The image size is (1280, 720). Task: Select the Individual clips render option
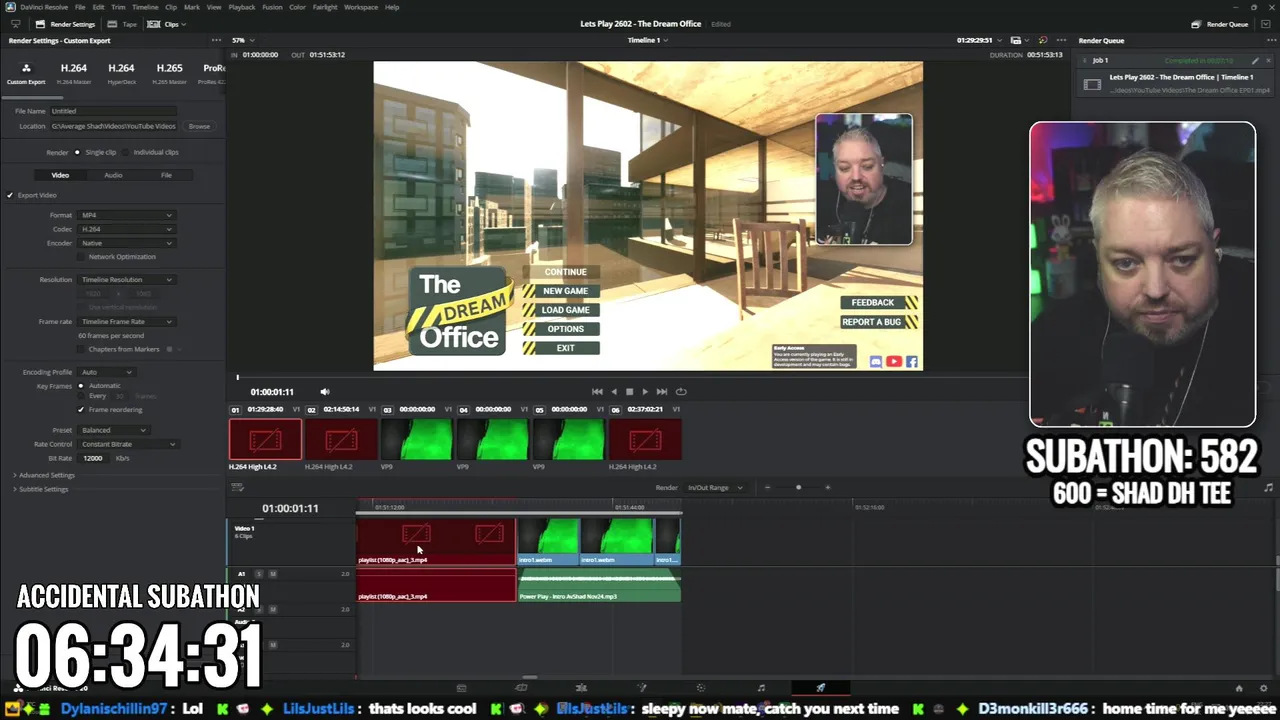point(125,152)
